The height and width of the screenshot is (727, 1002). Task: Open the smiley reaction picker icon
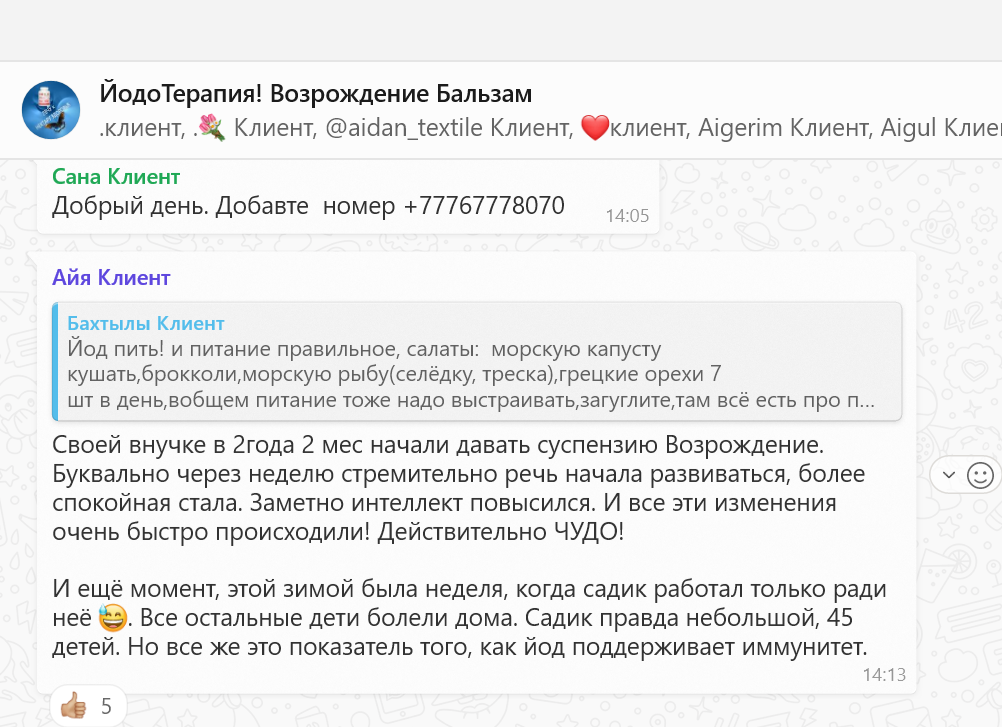(x=979, y=475)
